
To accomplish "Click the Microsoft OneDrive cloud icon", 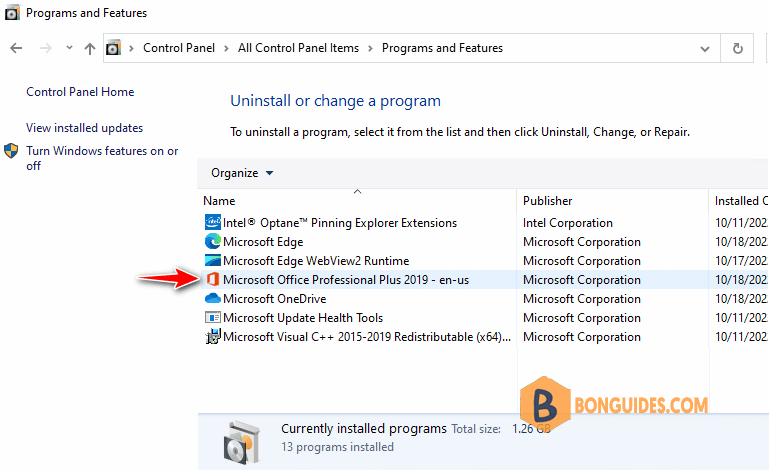I will [x=212, y=298].
